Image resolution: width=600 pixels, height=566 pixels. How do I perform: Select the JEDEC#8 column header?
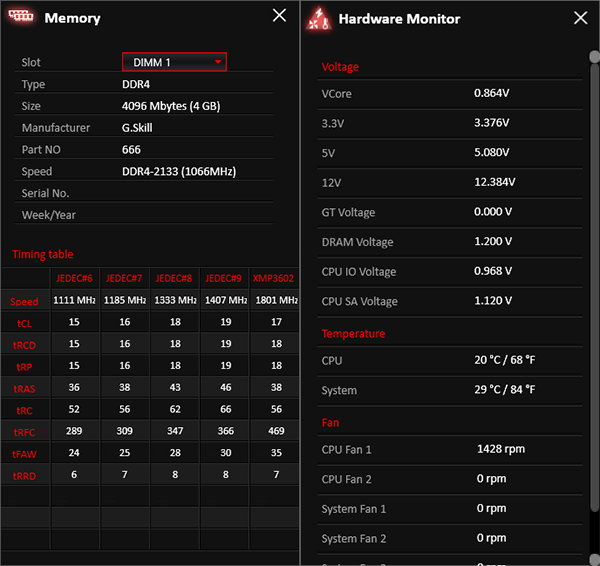(174, 278)
